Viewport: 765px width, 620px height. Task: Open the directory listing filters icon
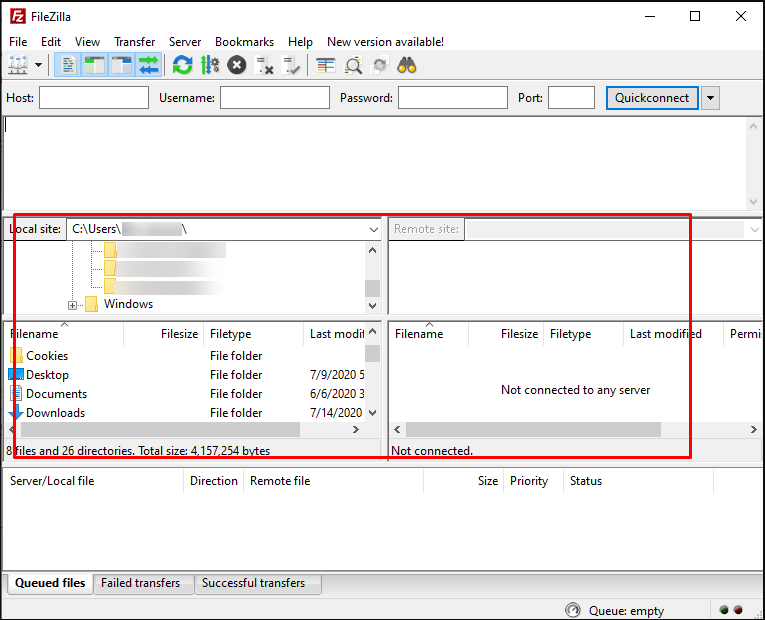point(326,65)
